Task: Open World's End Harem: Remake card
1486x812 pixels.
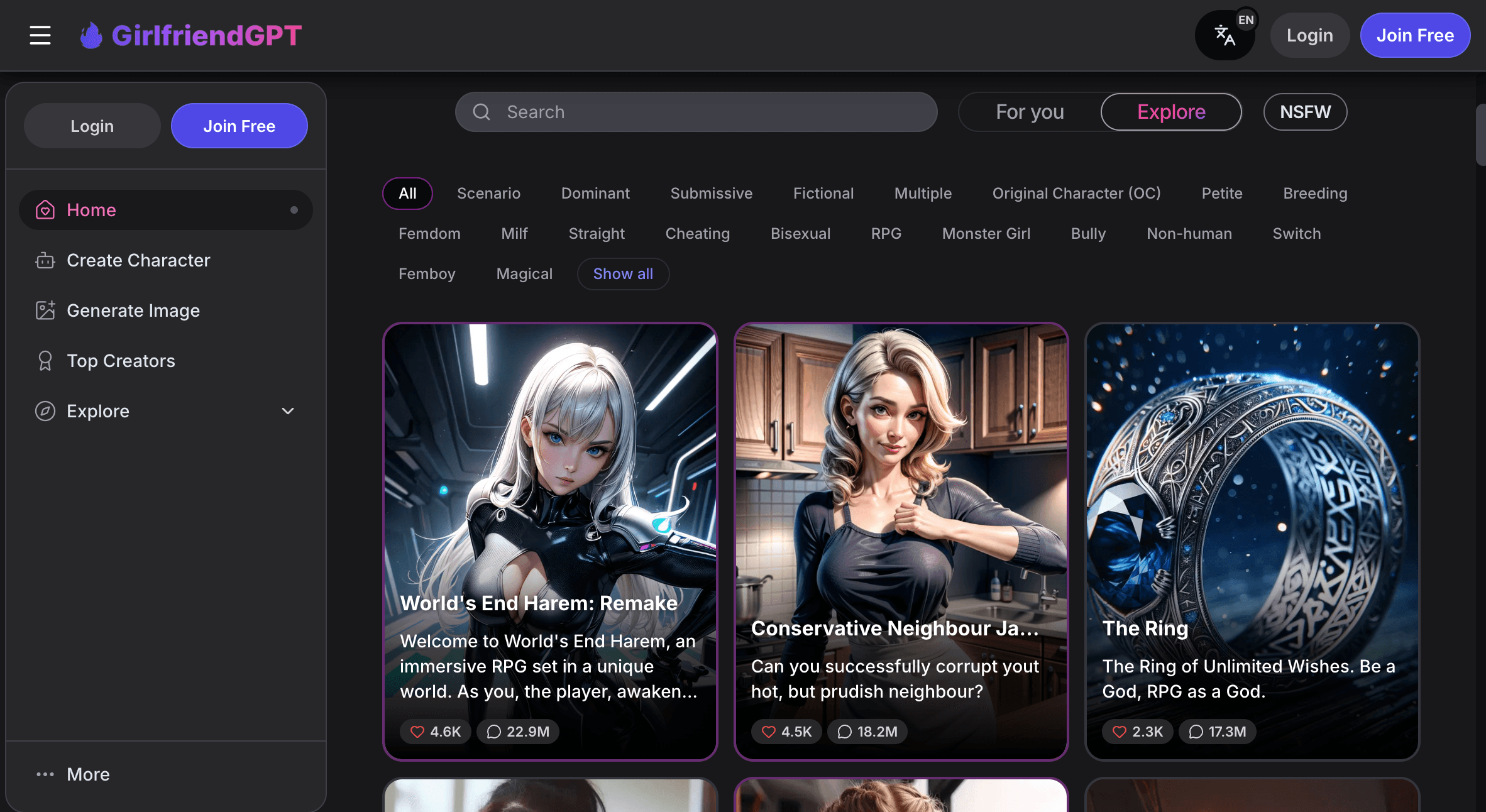Action: [550, 542]
